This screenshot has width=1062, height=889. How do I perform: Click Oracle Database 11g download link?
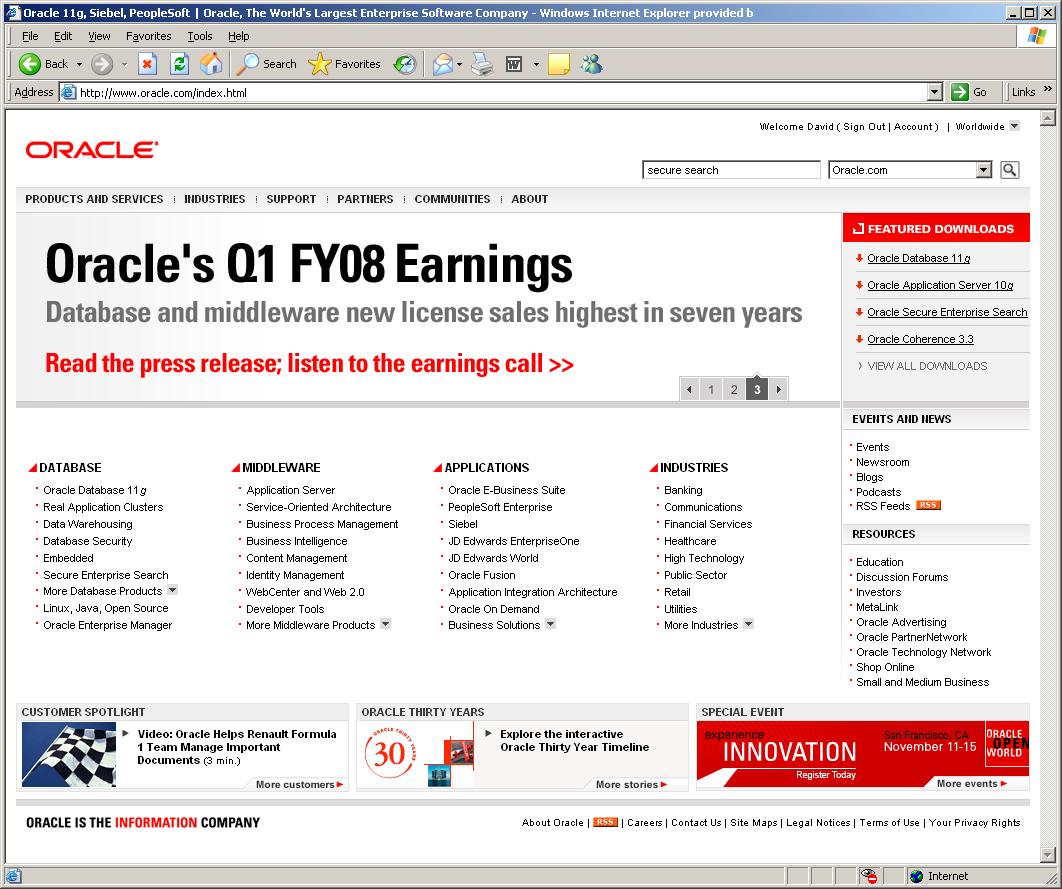(x=918, y=258)
